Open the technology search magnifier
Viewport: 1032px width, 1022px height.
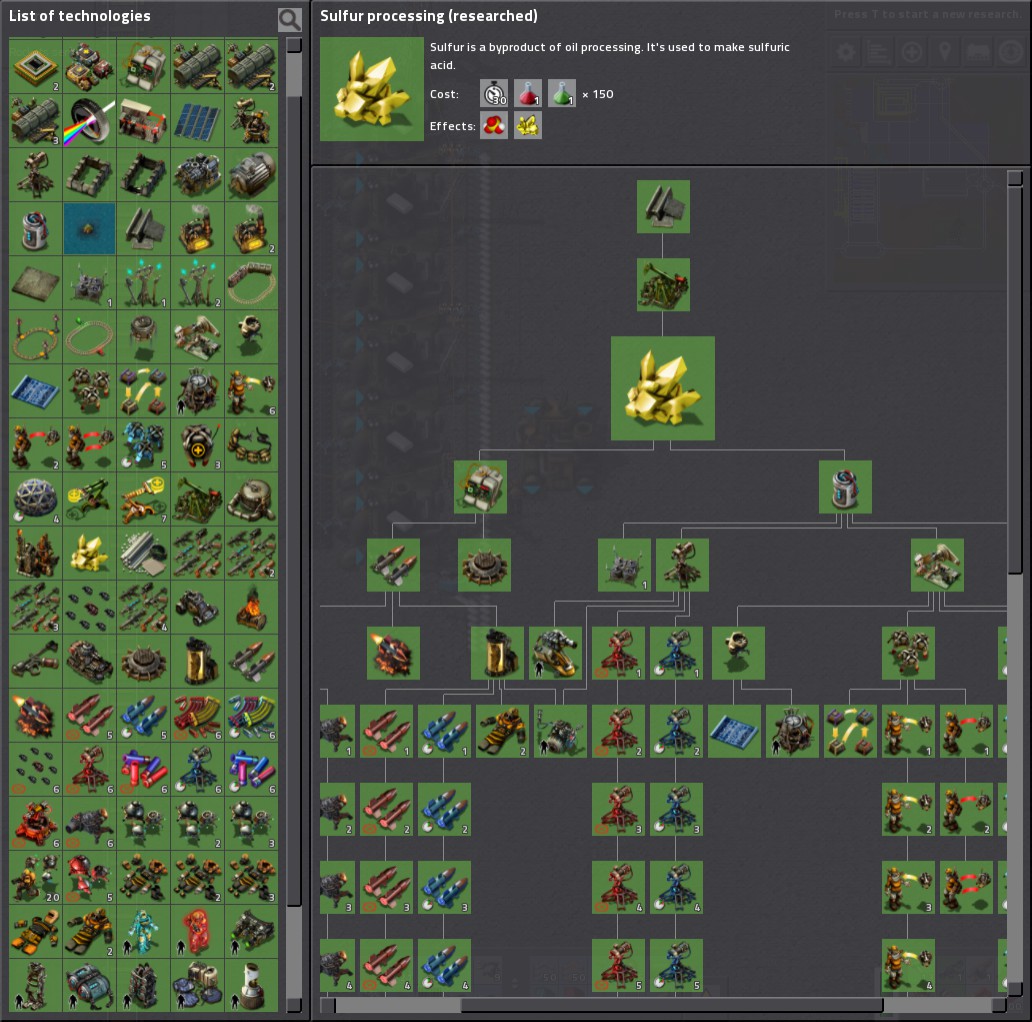[290, 19]
